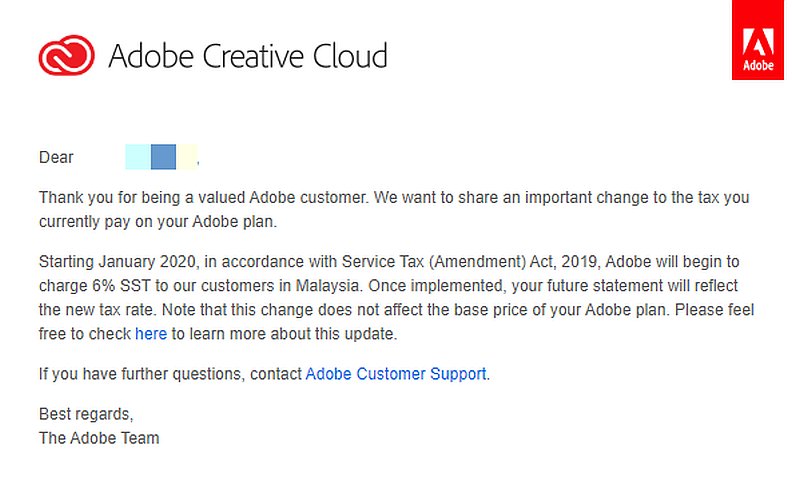Image resolution: width=800 pixels, height=489 pixels.
Task: Click the '6% SST' text
Action: [121, 285]
